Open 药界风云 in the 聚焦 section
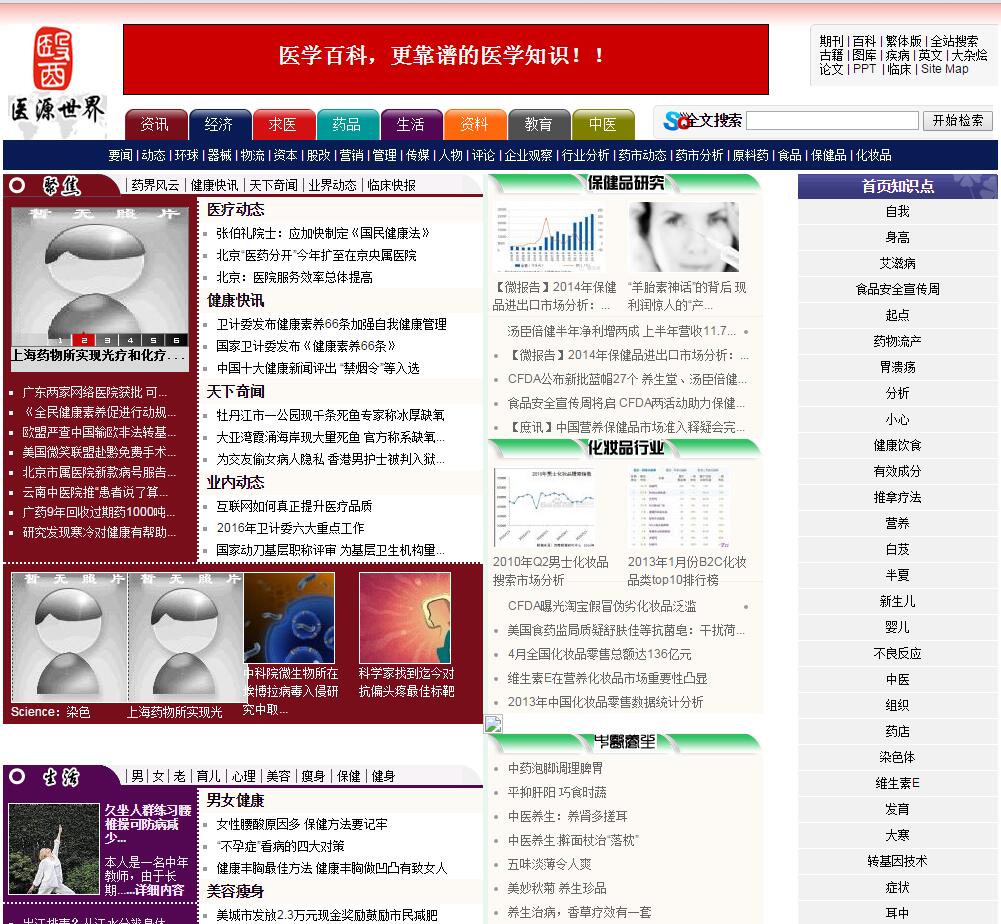Screen dimensions: 1001x924 155,185
